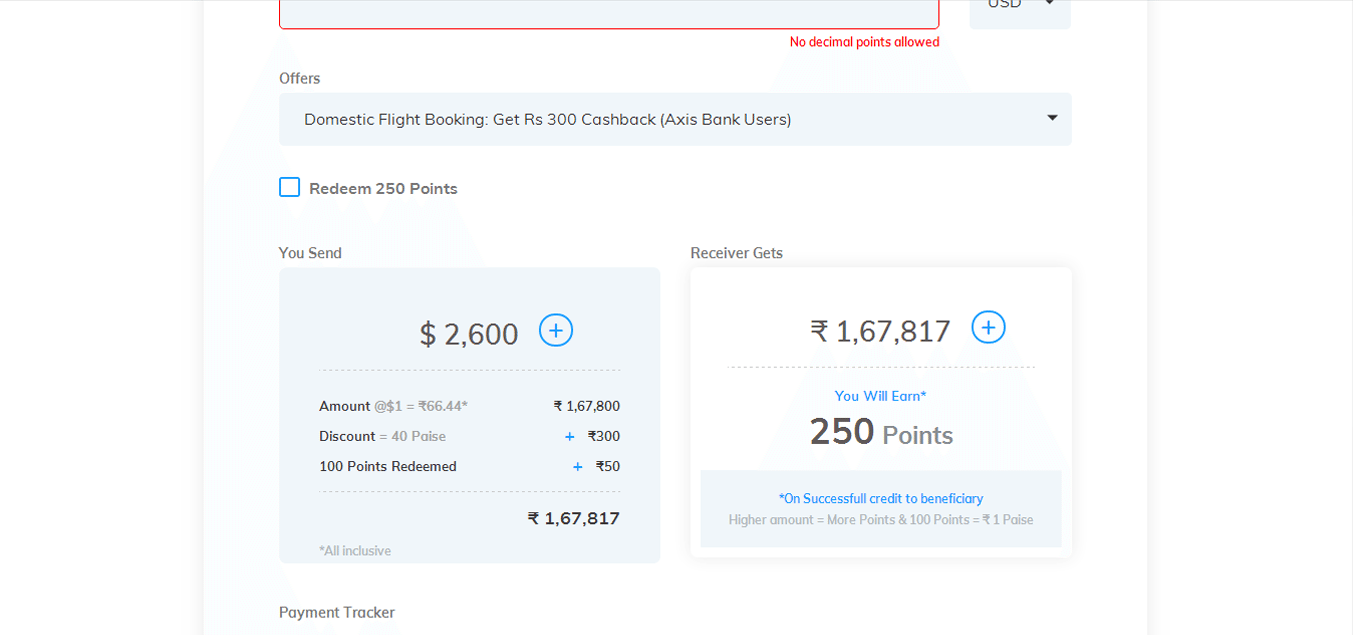Click On Successfull credit to beneficiary note
This screenshot has width=1353, height=635.
tap(881, 498)
